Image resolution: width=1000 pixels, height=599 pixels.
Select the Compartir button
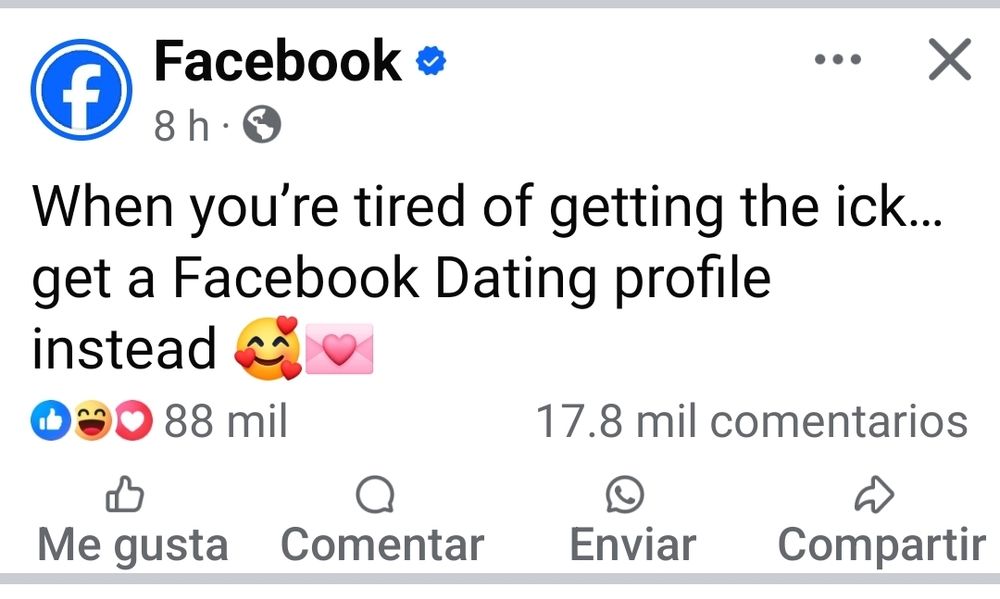(x=882, y=521)
